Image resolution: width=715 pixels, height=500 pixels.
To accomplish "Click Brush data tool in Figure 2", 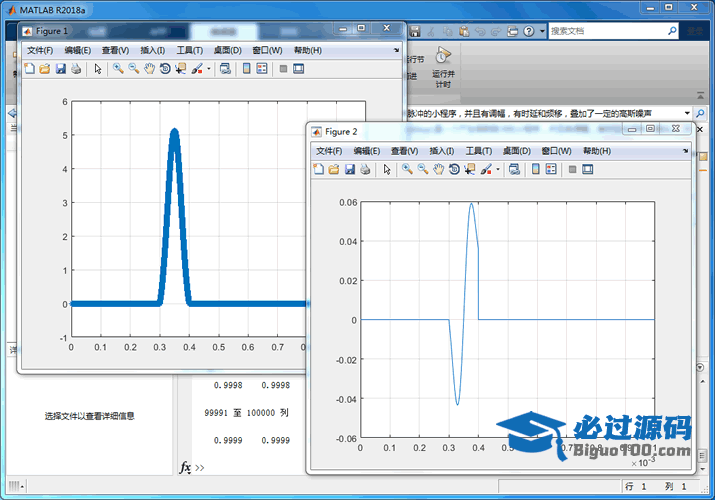I will (x=486, y=170).
